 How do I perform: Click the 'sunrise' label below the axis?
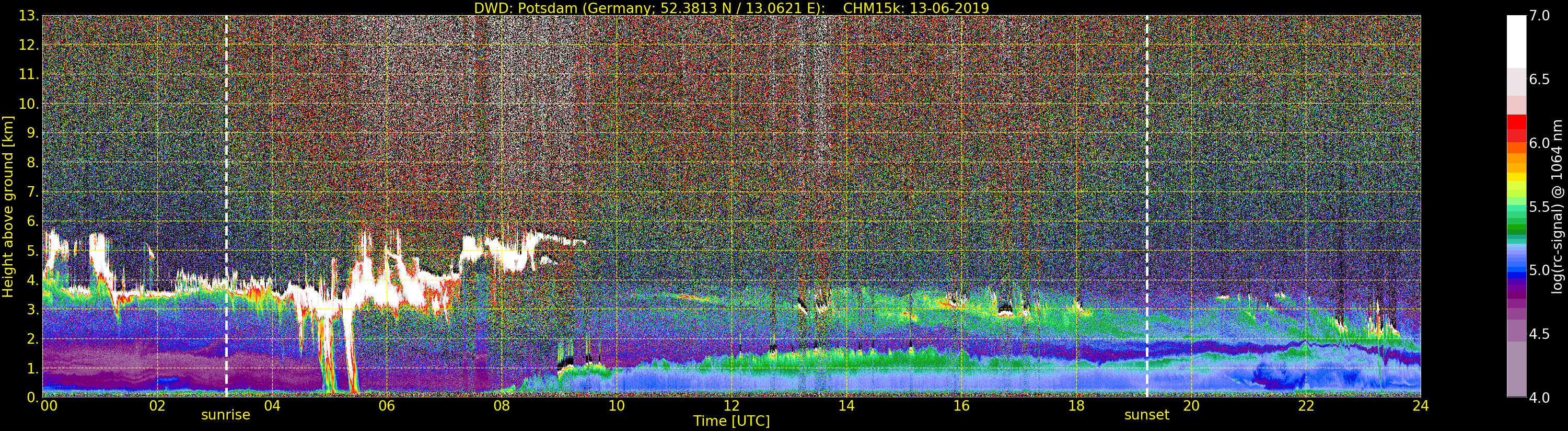point(226,415)
